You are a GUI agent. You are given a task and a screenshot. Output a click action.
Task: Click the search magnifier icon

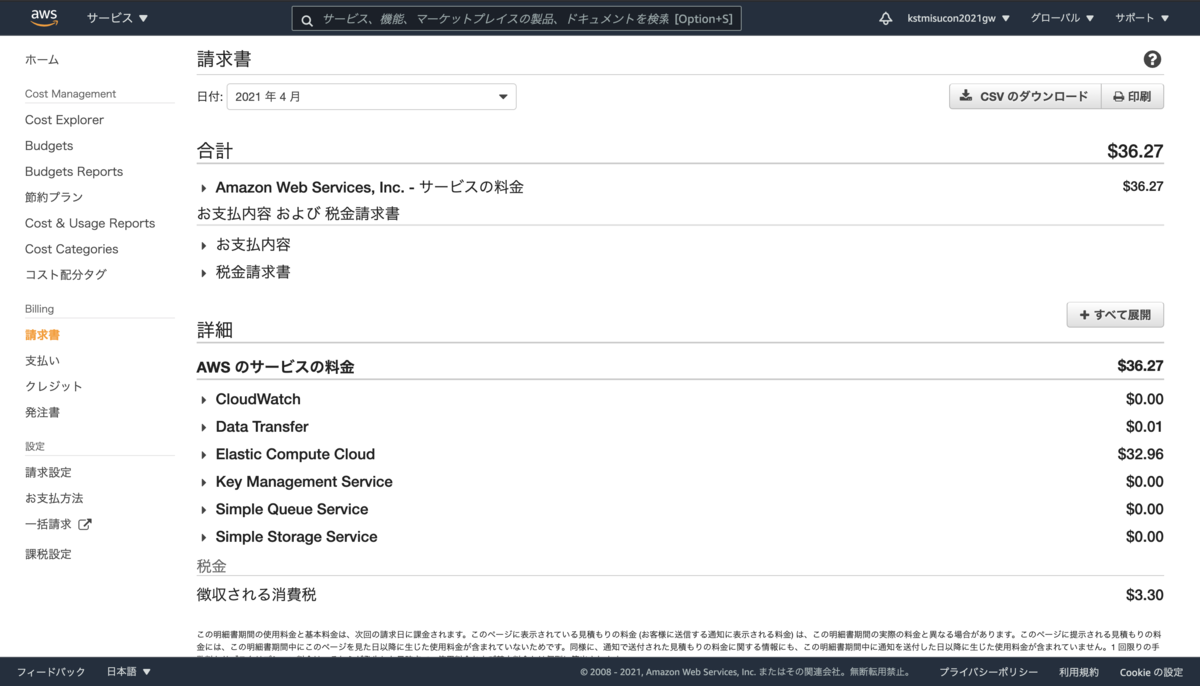tap(307, 19)
